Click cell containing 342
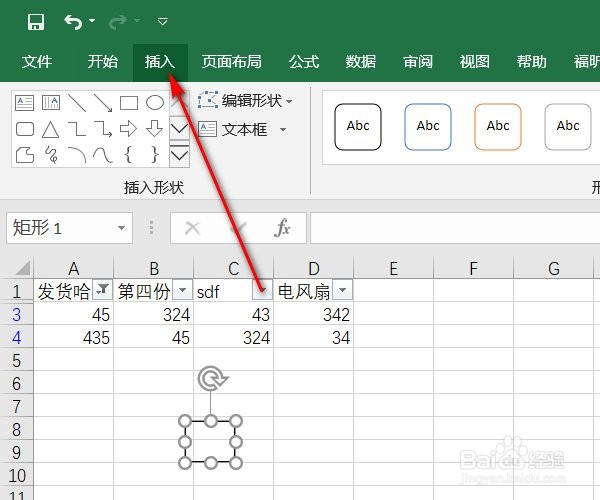This screenshot has height=500, width=600. [313, 314]
